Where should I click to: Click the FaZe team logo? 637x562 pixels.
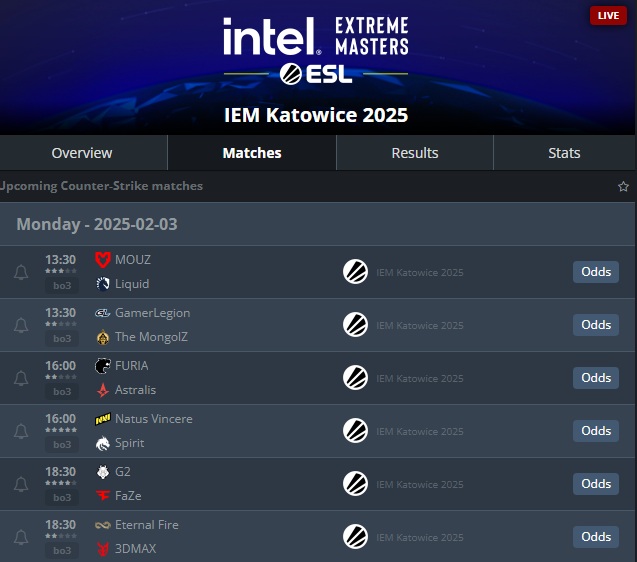click(x=103, y=496)
